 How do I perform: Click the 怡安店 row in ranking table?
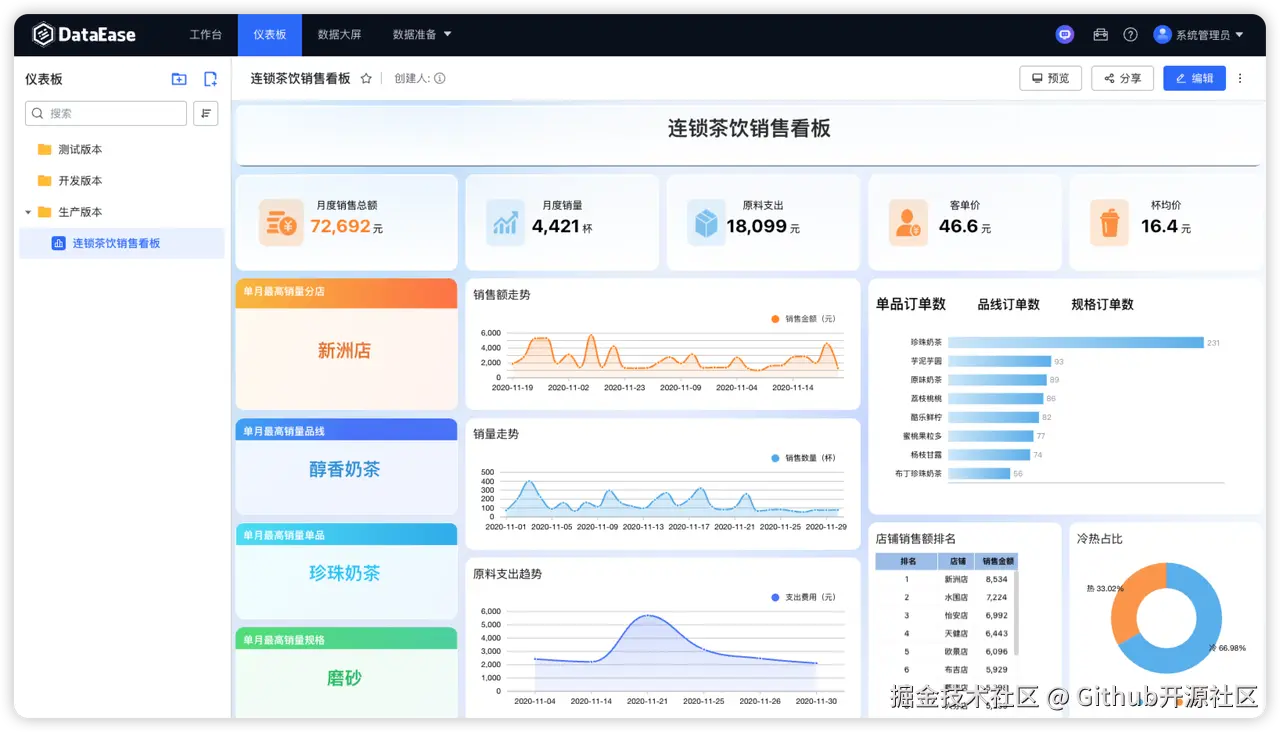[x=946, y=615]
